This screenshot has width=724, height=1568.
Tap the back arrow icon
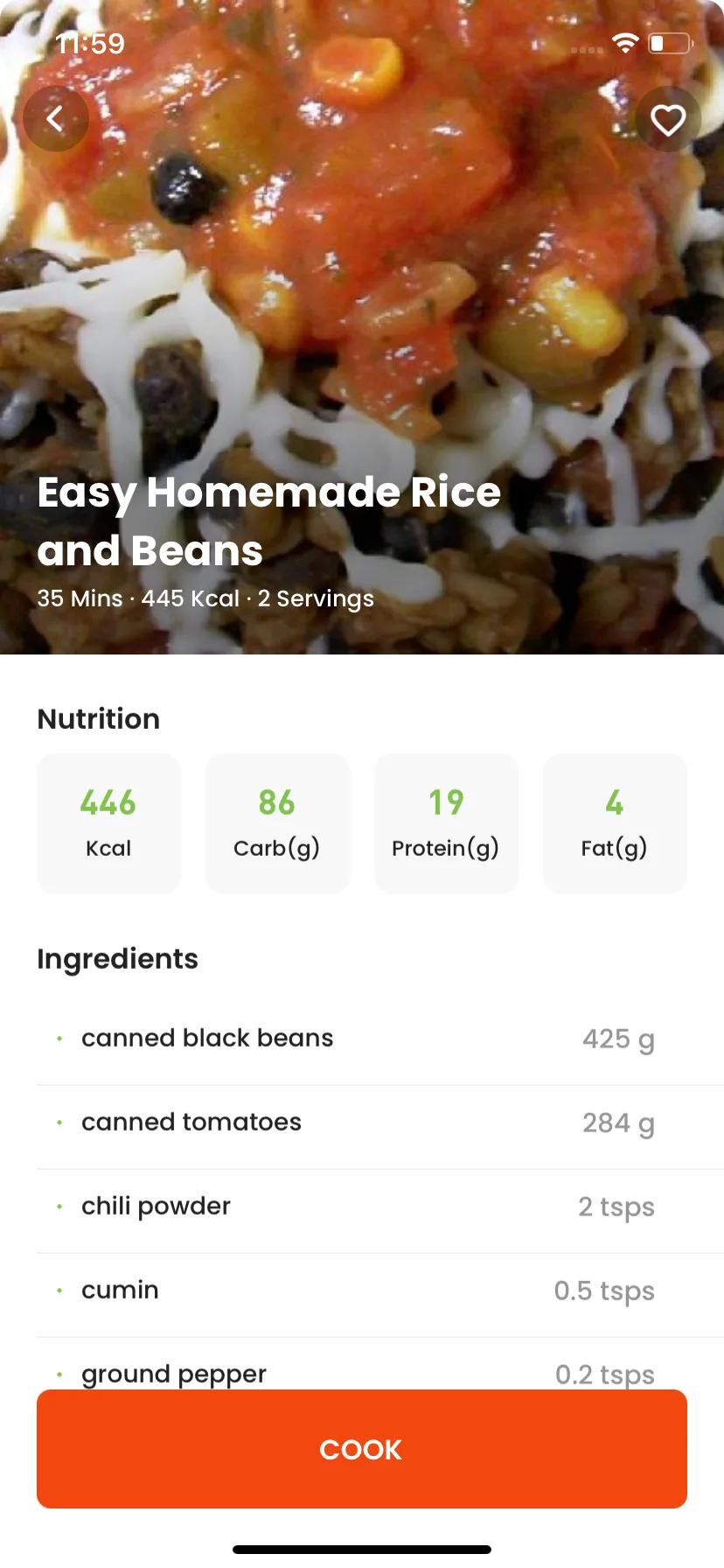pyautogui.click(x=56, y=119)
